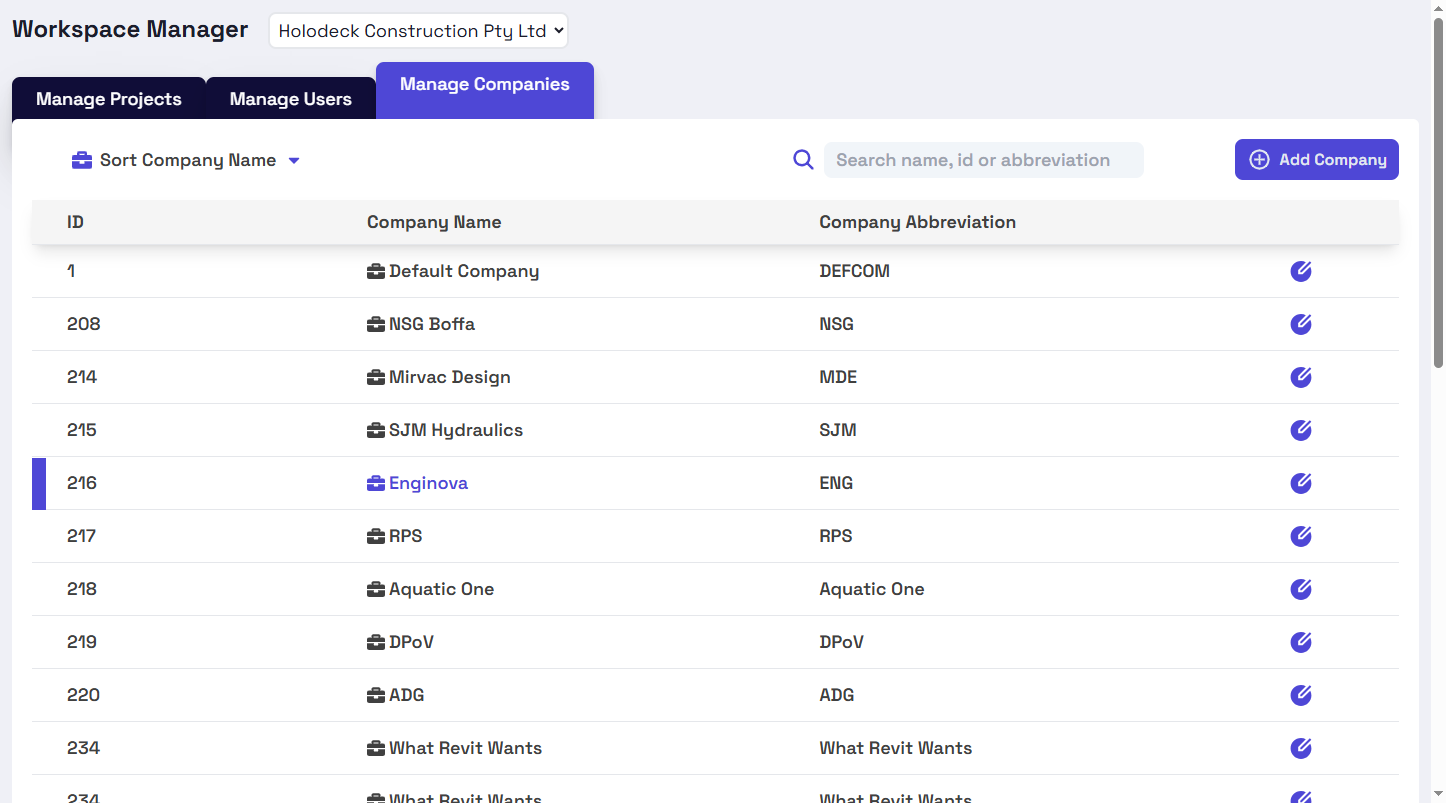Edit the DPoV company record
This screenshot has height=803, width=1446.
[1300, 642]
